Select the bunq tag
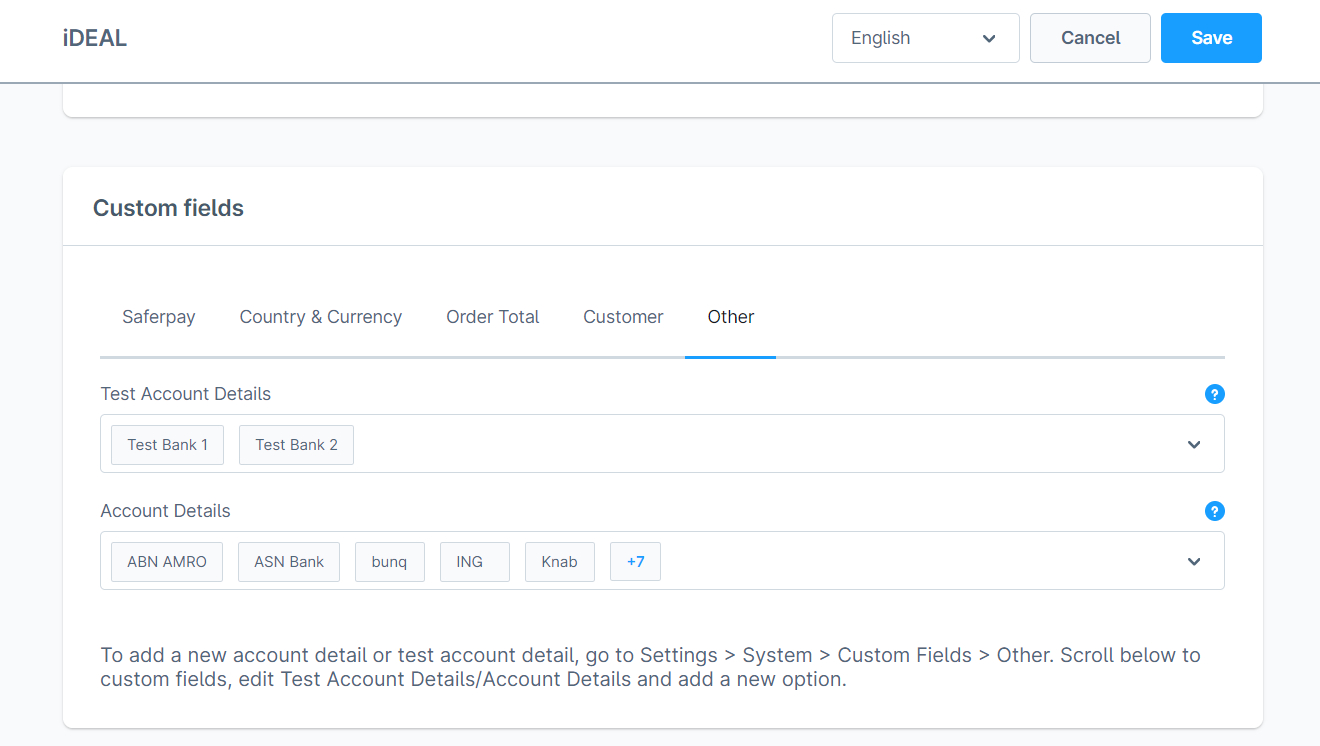Viewport: 1320px width, 746px height. 389,562
